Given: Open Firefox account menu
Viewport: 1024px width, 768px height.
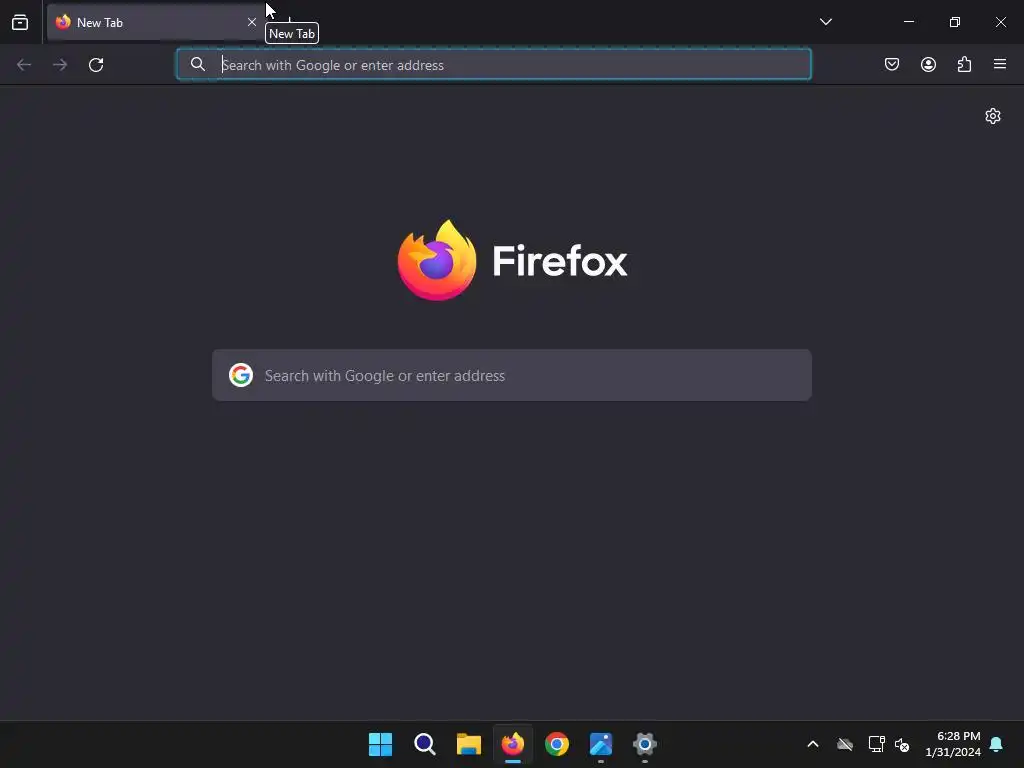Looking at the screenshot, I should [928, 64].
